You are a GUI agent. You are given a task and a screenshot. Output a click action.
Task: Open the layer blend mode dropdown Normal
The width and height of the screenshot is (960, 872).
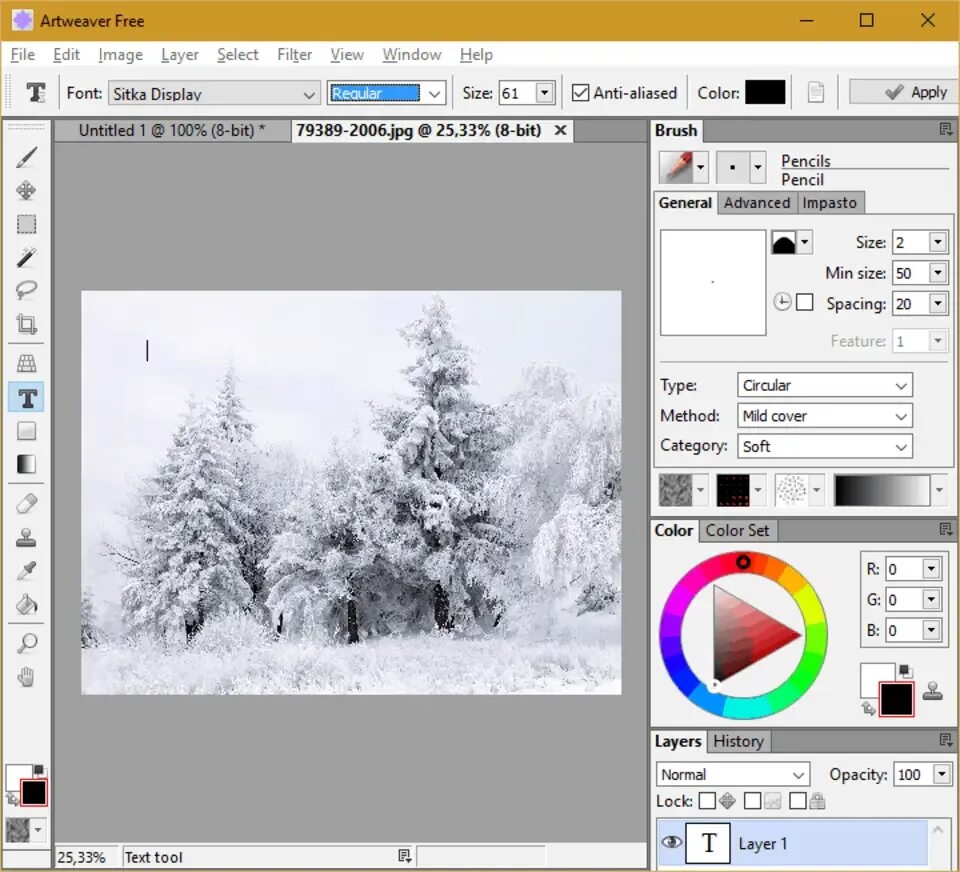732,774
